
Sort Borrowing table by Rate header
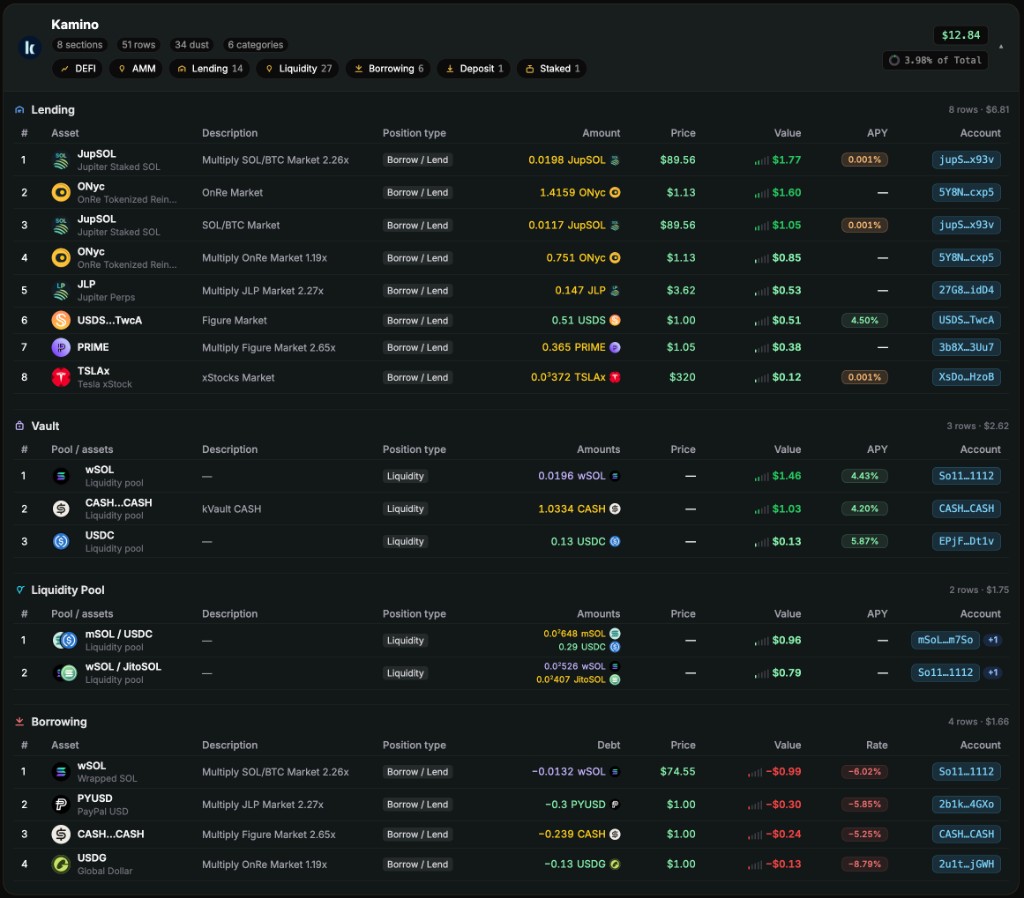point(876,745)
